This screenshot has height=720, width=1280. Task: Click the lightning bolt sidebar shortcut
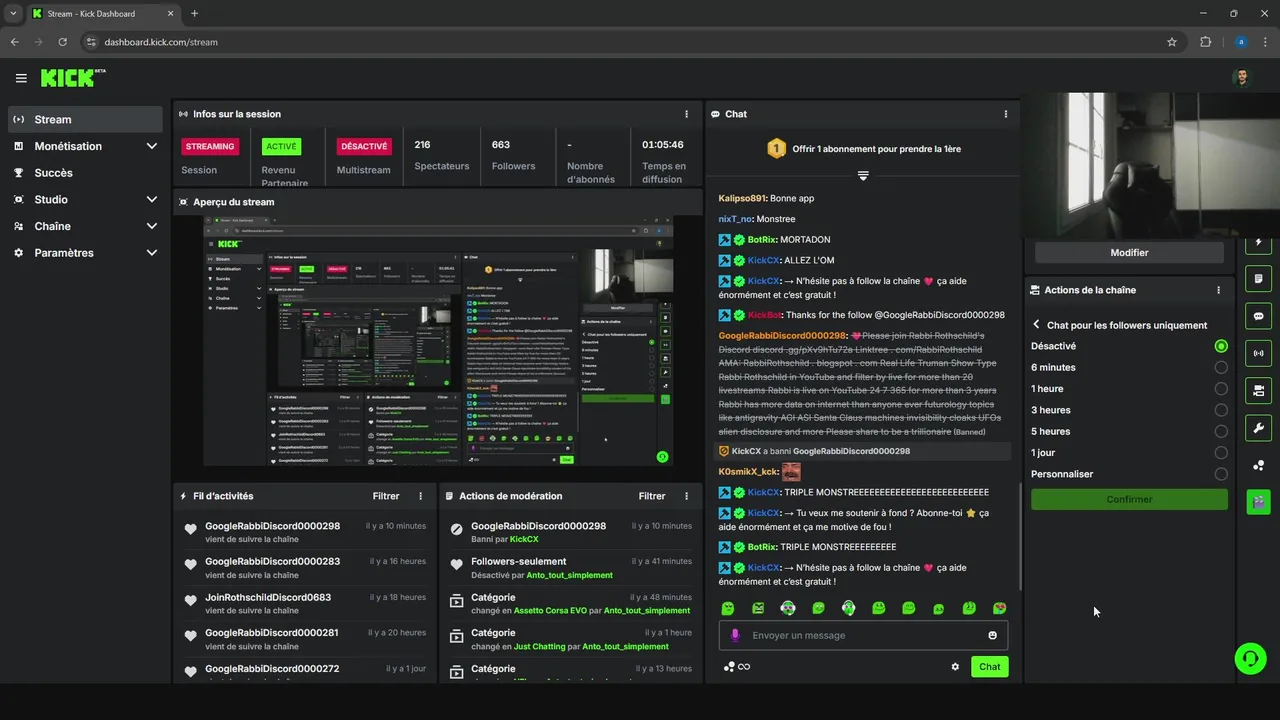pos(1258,243)
